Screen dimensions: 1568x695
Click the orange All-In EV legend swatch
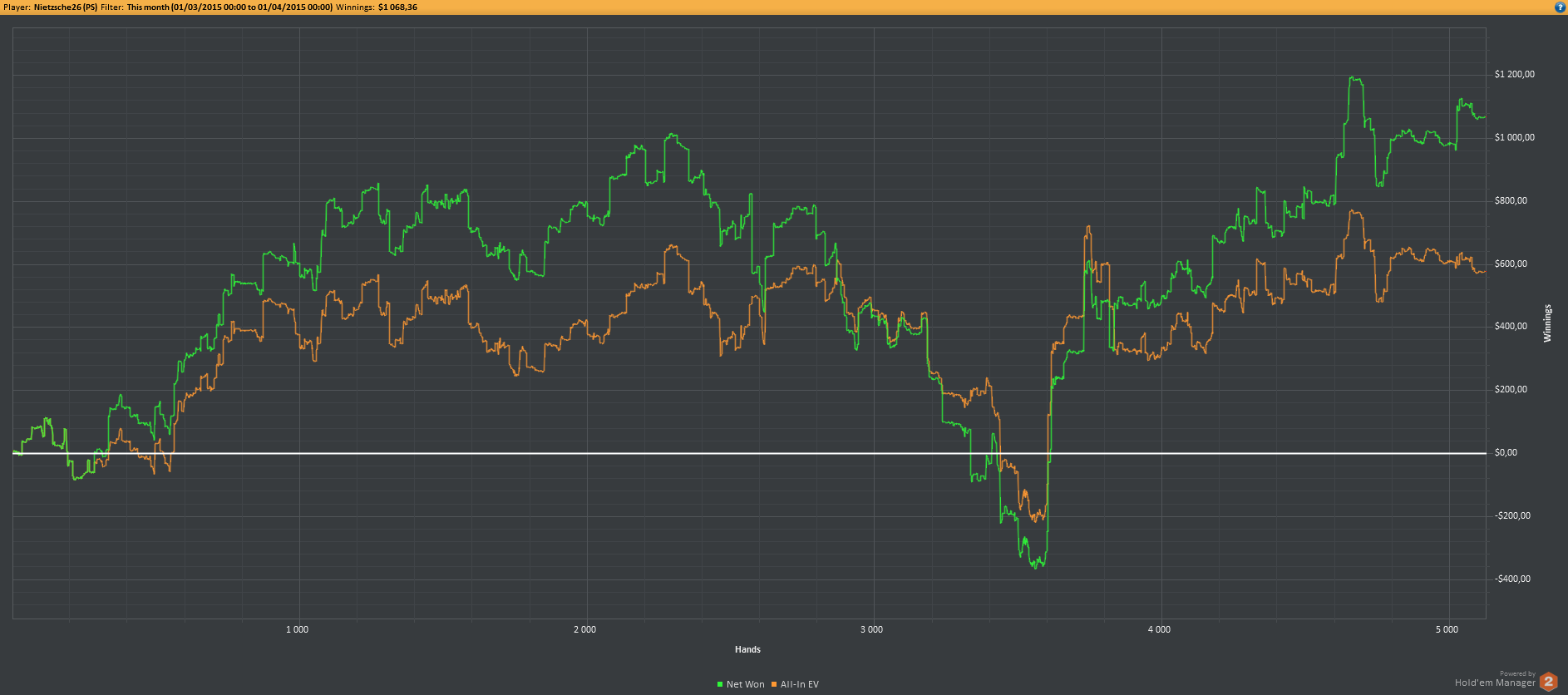click(x=774, y=684)
